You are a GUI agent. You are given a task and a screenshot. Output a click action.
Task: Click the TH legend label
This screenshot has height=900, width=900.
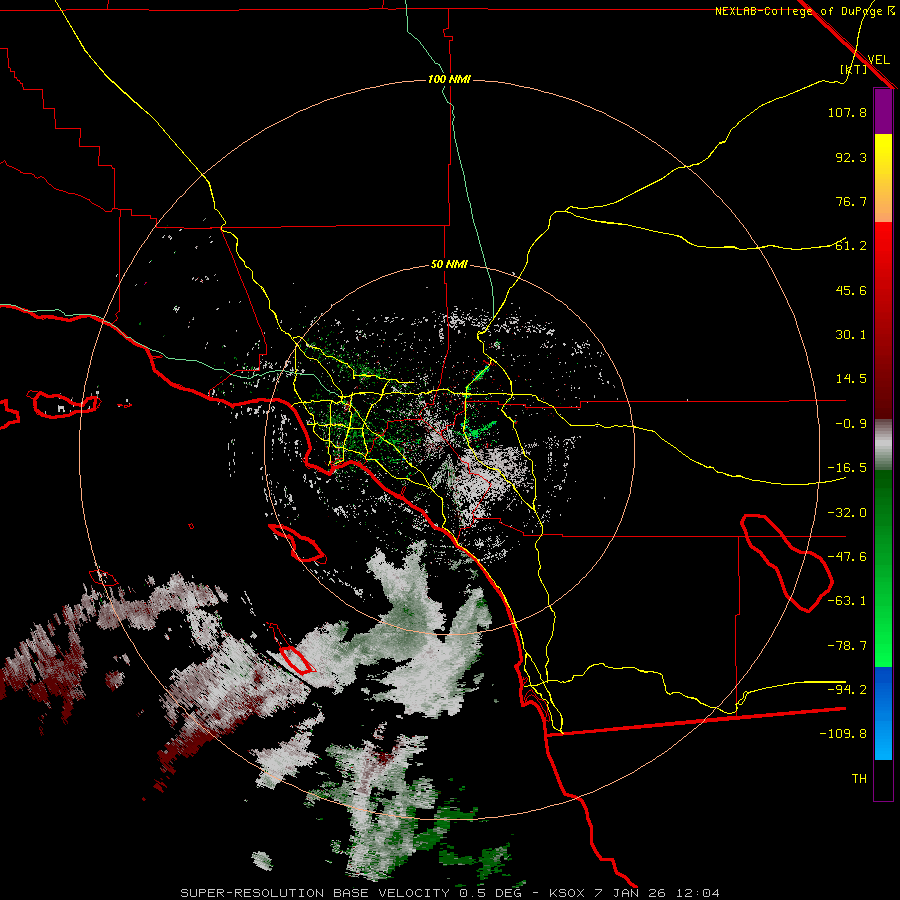[x=859, y=779]
